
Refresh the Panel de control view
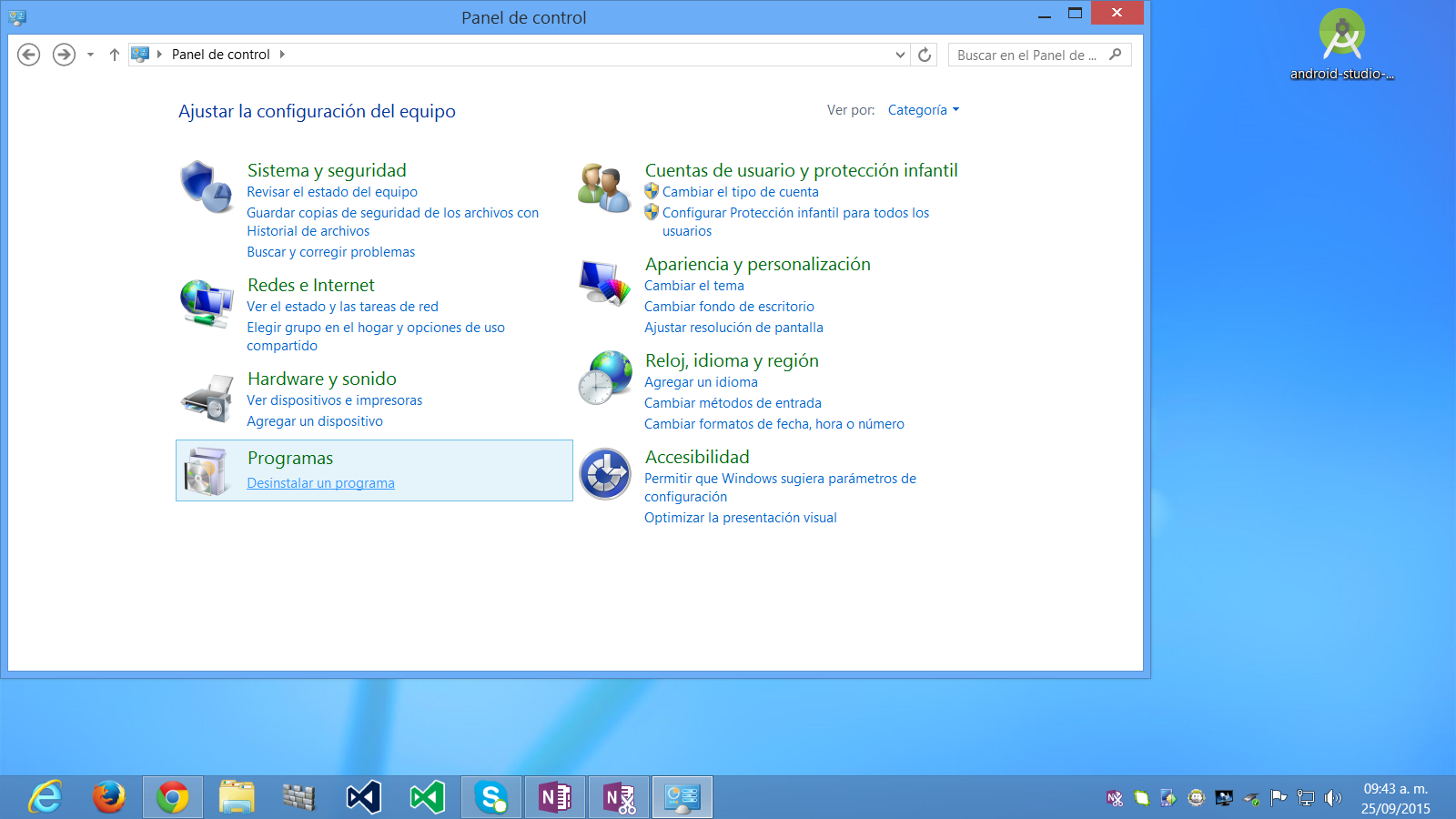tap(925, 55)
